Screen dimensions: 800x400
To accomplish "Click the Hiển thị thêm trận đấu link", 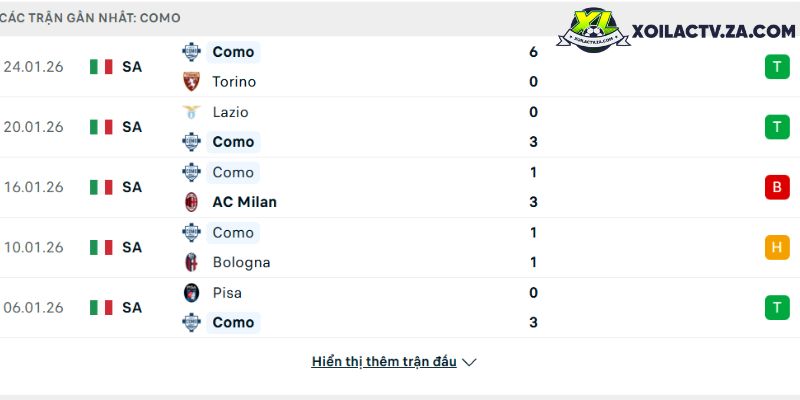I will click(384, 362).
